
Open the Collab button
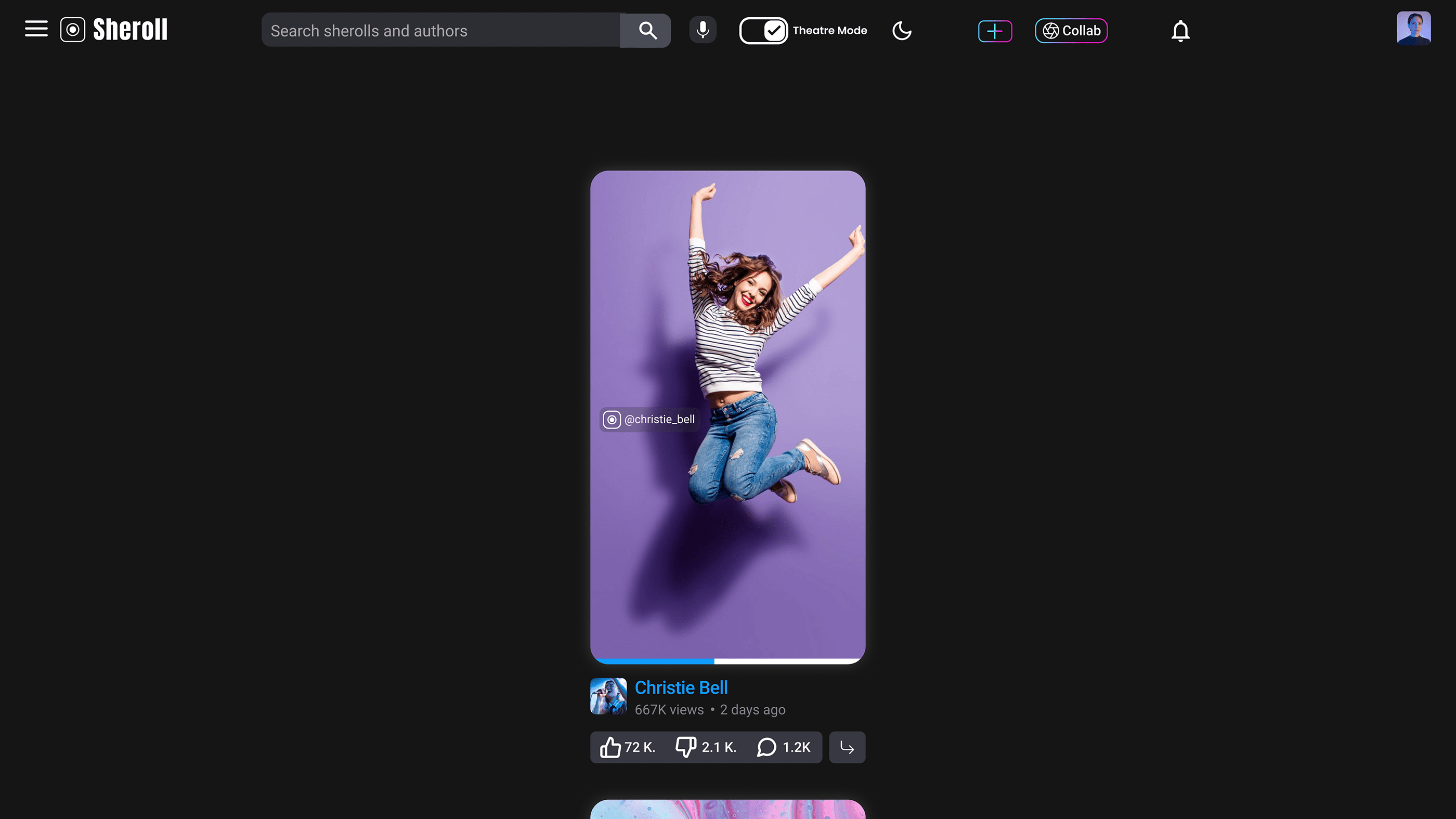(x=1071, y=31)
